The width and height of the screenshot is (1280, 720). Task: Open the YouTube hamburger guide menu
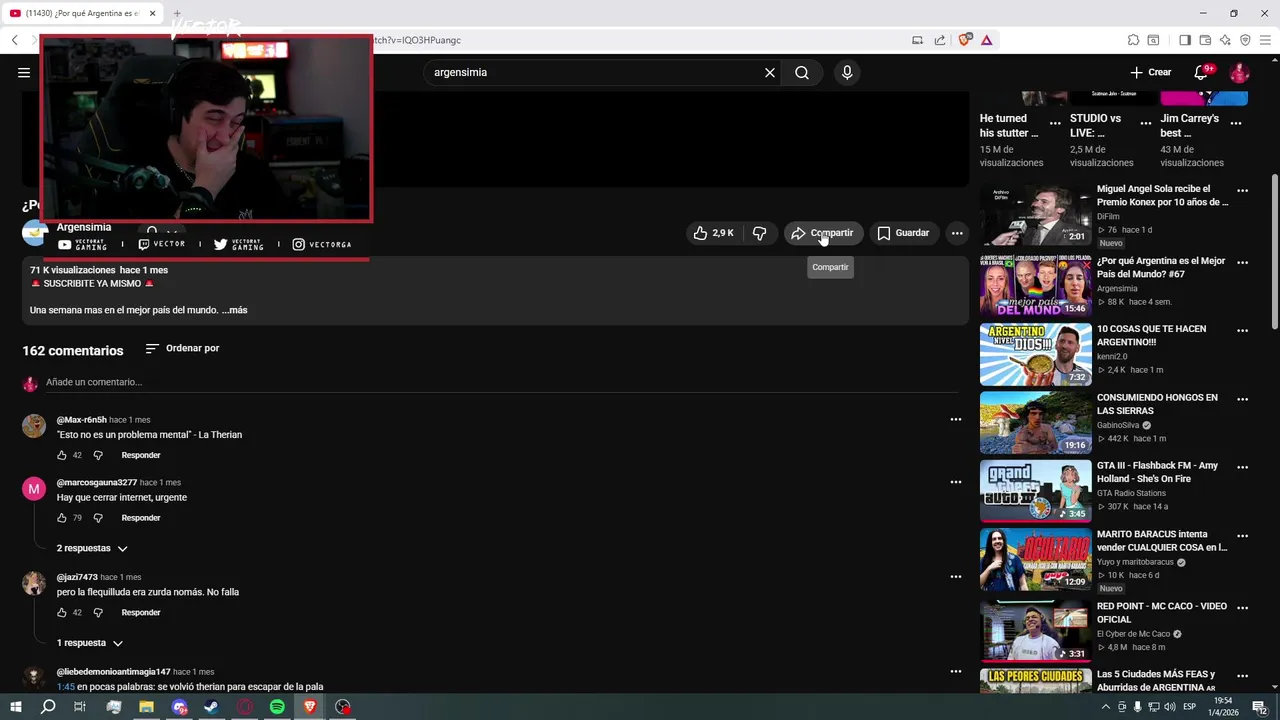pos(24,72)
